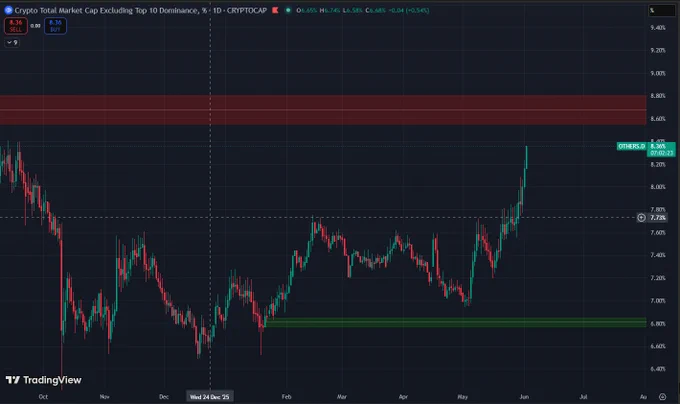680x404 pixels.
Task: Click the 8.80% price scale label
Action: pyautogui.click(x=658, y=96)
